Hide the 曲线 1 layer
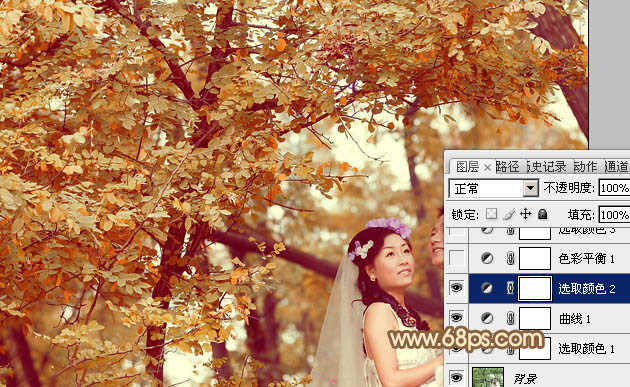 click(456, 318)
